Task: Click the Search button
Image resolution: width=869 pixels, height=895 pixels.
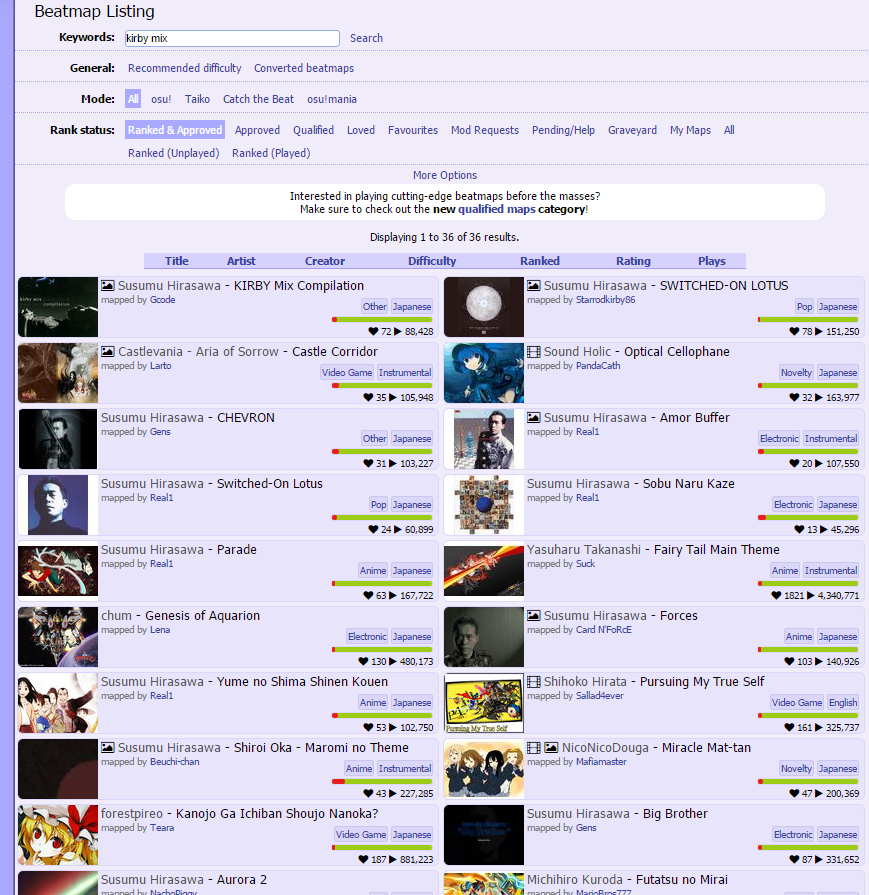Action: (366, 38)
